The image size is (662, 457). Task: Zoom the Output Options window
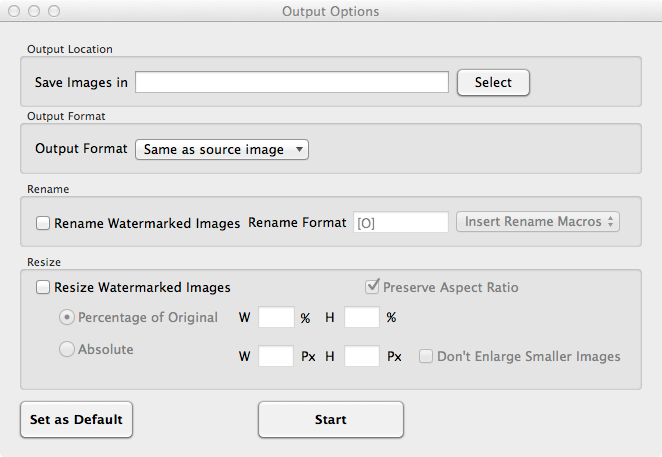click(x=54, y=11)
